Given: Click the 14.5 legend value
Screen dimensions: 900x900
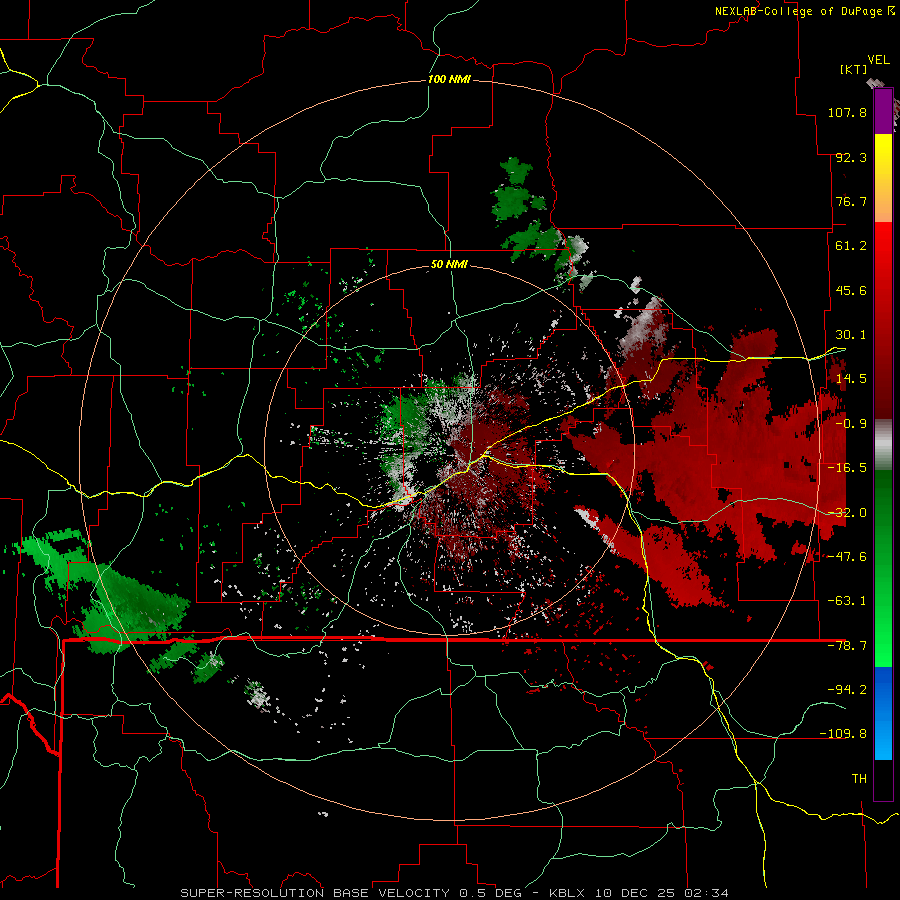Looking at the screenshot, I should (x=851, y=379).
